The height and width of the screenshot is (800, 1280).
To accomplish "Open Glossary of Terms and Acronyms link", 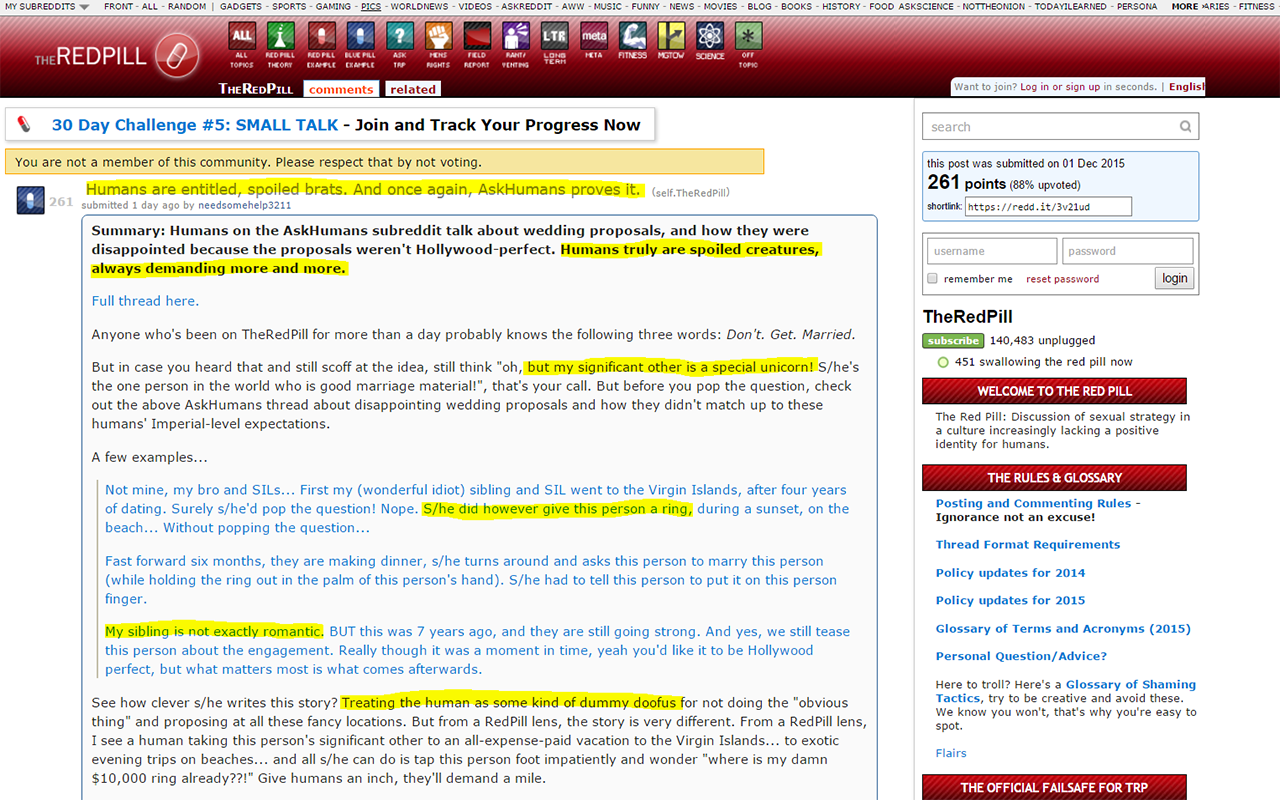I will pyautogui.click(x=1062, y=629).
